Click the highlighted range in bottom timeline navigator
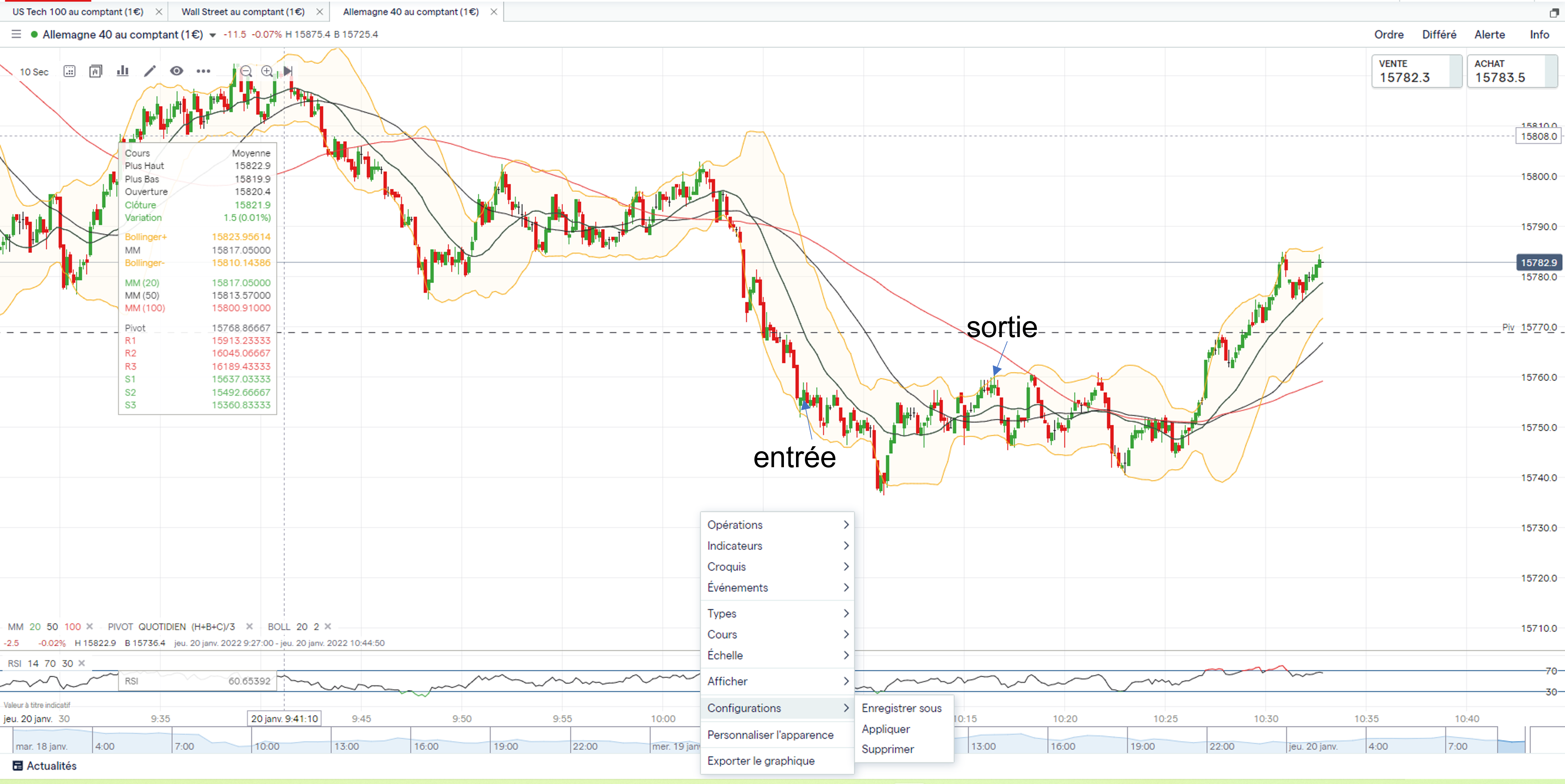This screenshot has height=784, width=1565. (x=1511, y=746)
